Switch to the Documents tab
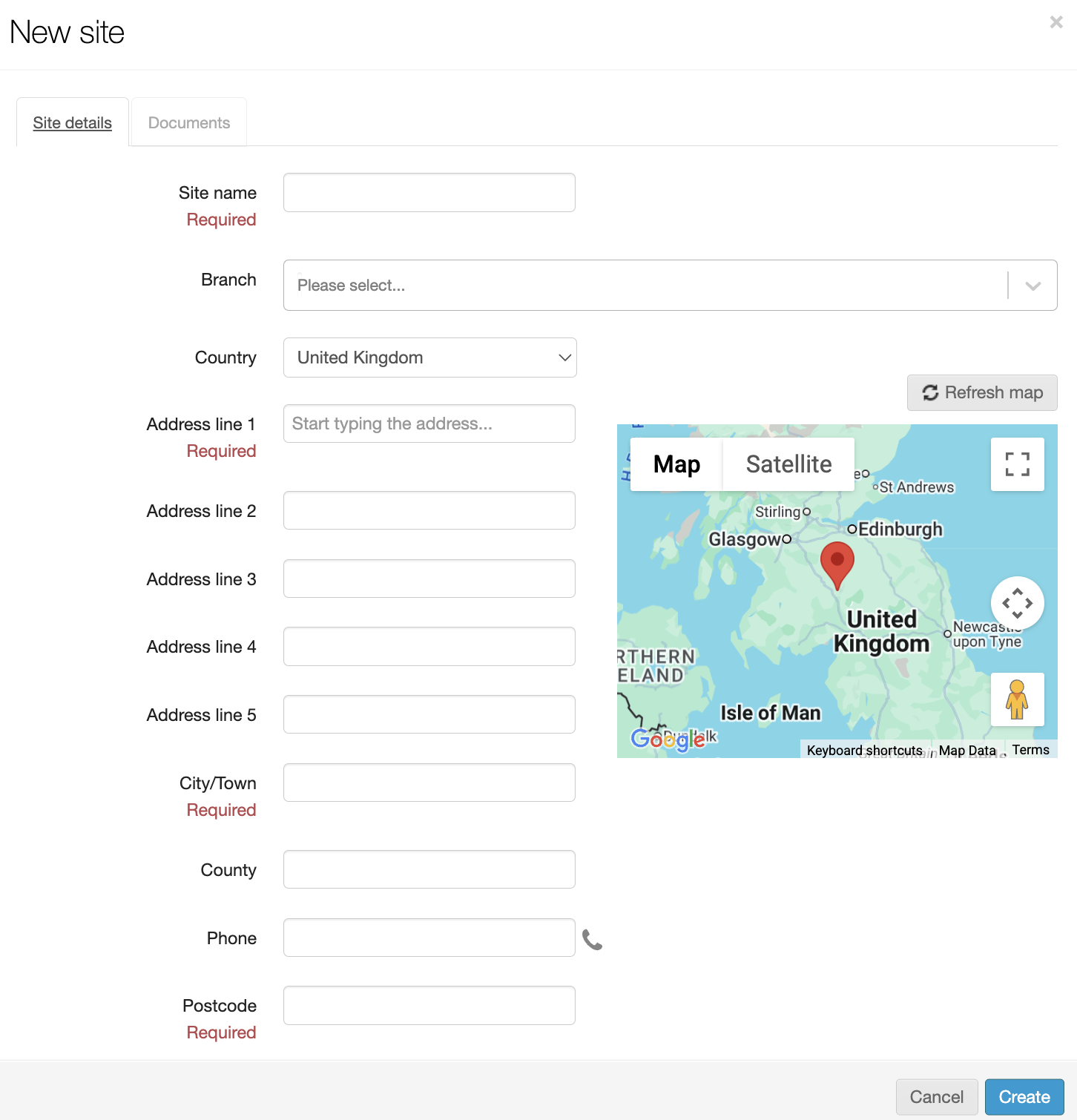 click(x=189, y=123)
